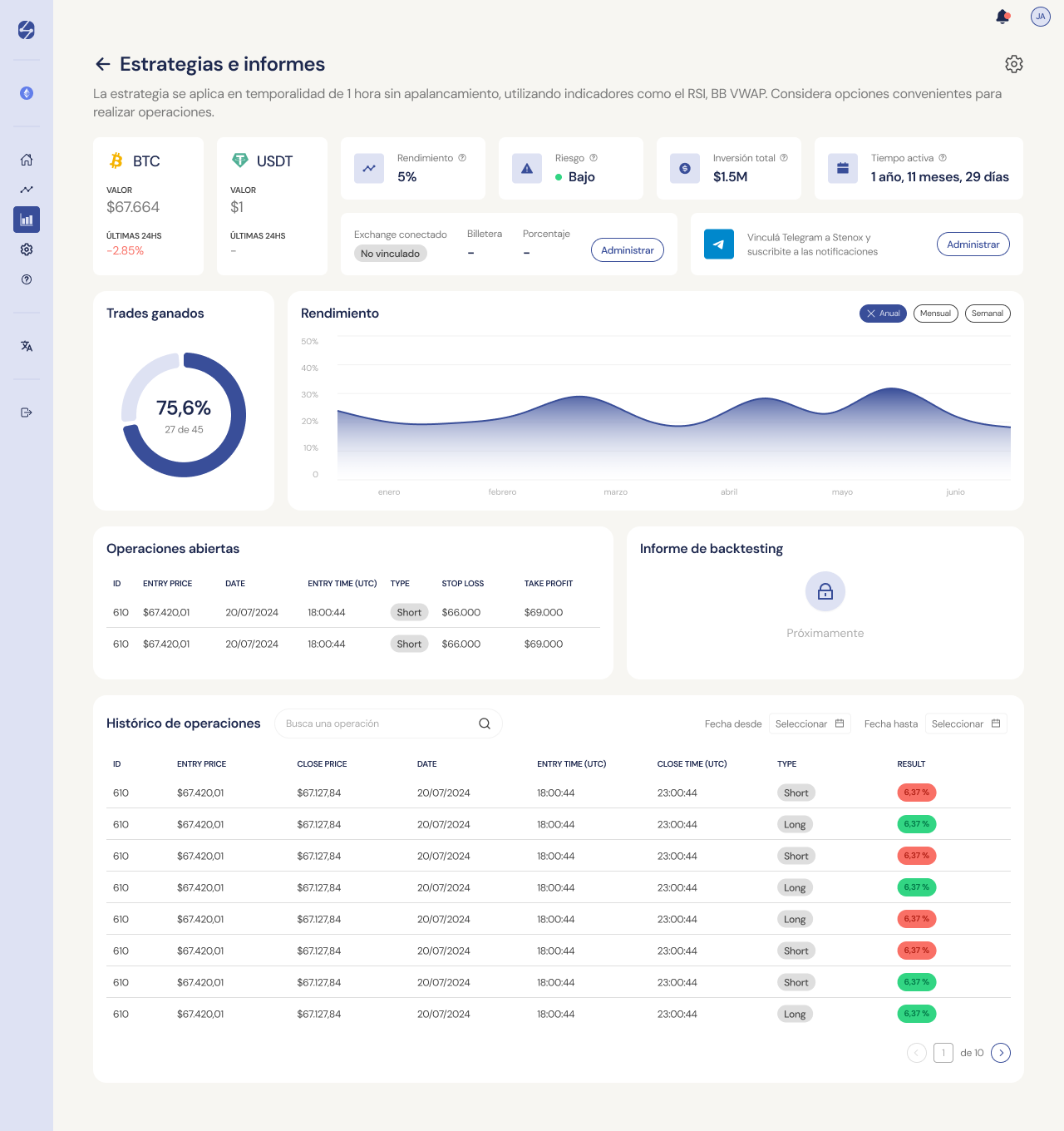Click the page number 1 box
Screen dimensions: 1064x1131
pos(943,1053)
